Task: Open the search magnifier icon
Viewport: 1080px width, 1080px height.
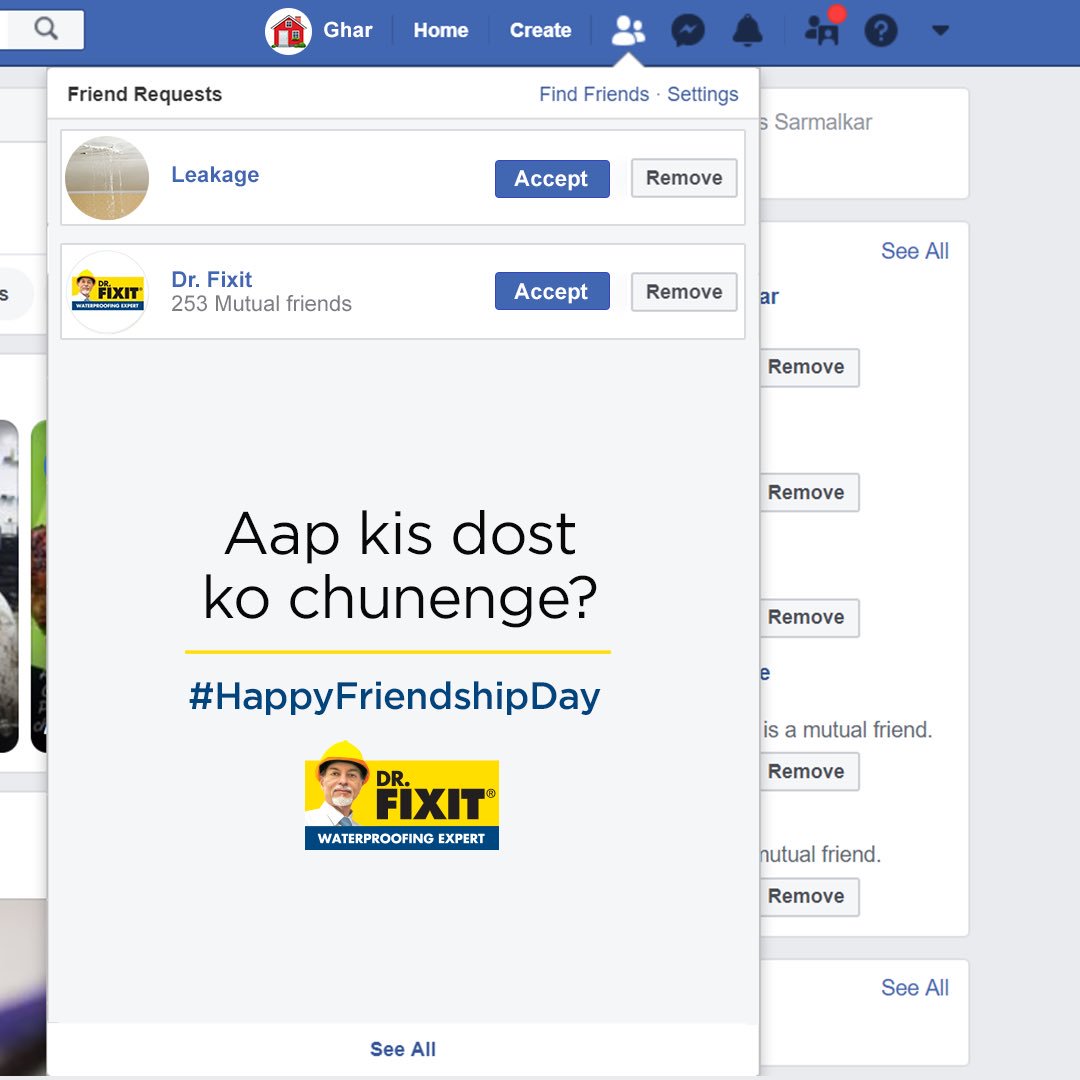Action: coord(45,29)
